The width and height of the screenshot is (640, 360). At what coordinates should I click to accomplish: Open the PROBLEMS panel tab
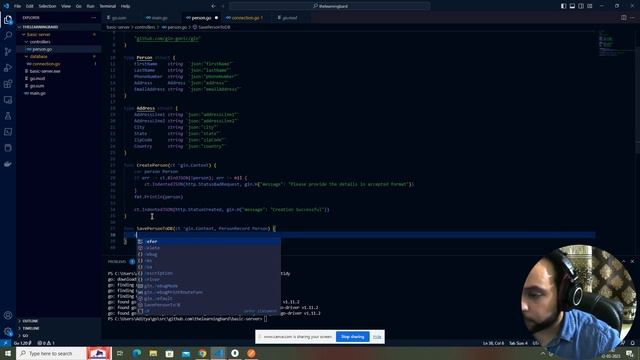click(117, 261)
